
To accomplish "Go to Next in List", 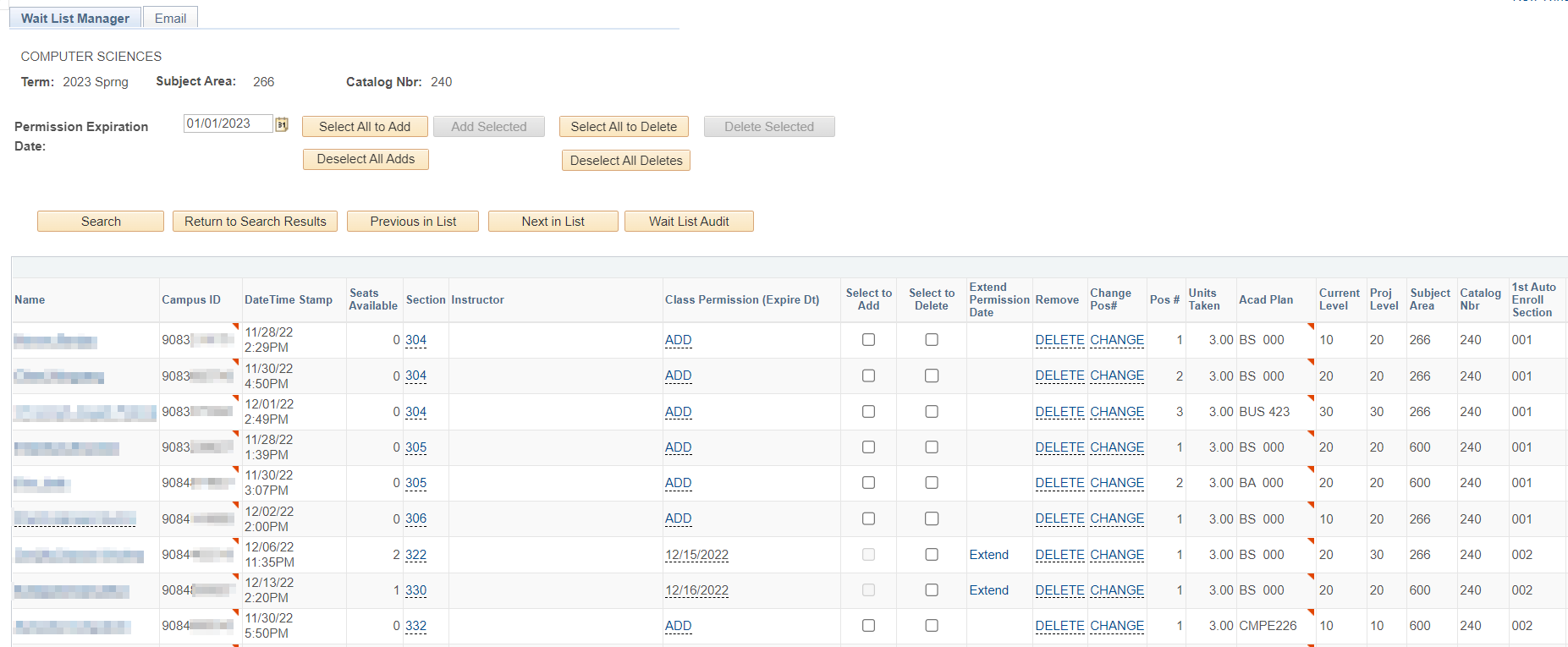I will point(553,222).
